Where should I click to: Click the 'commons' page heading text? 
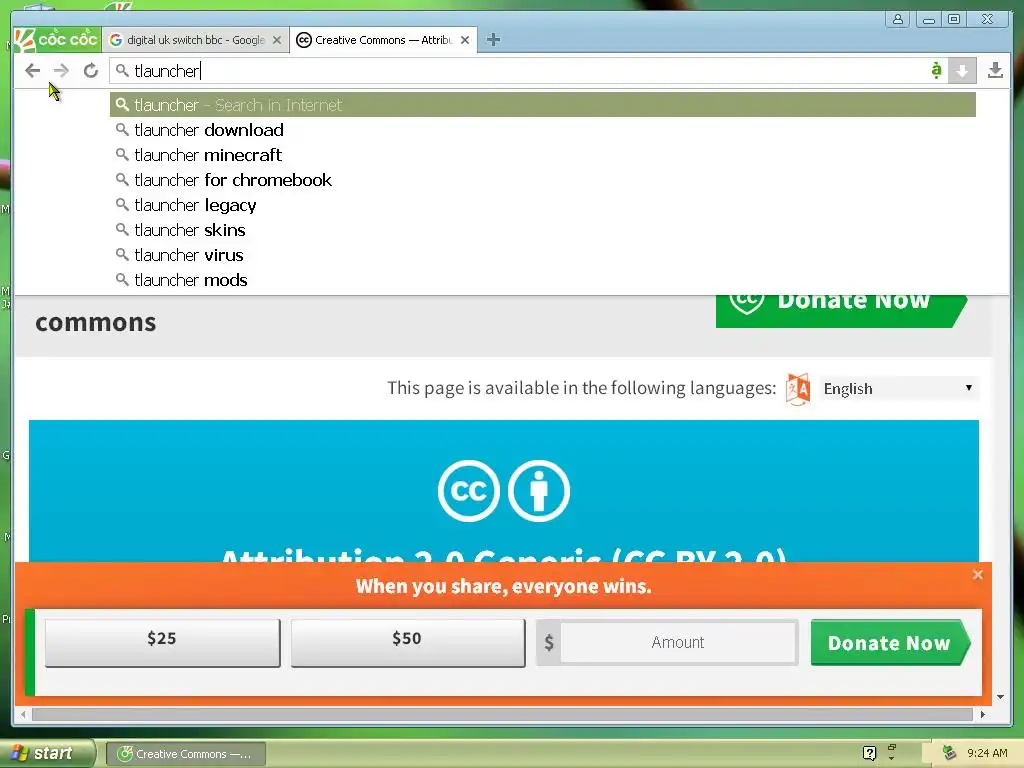[x=96, y=323]
